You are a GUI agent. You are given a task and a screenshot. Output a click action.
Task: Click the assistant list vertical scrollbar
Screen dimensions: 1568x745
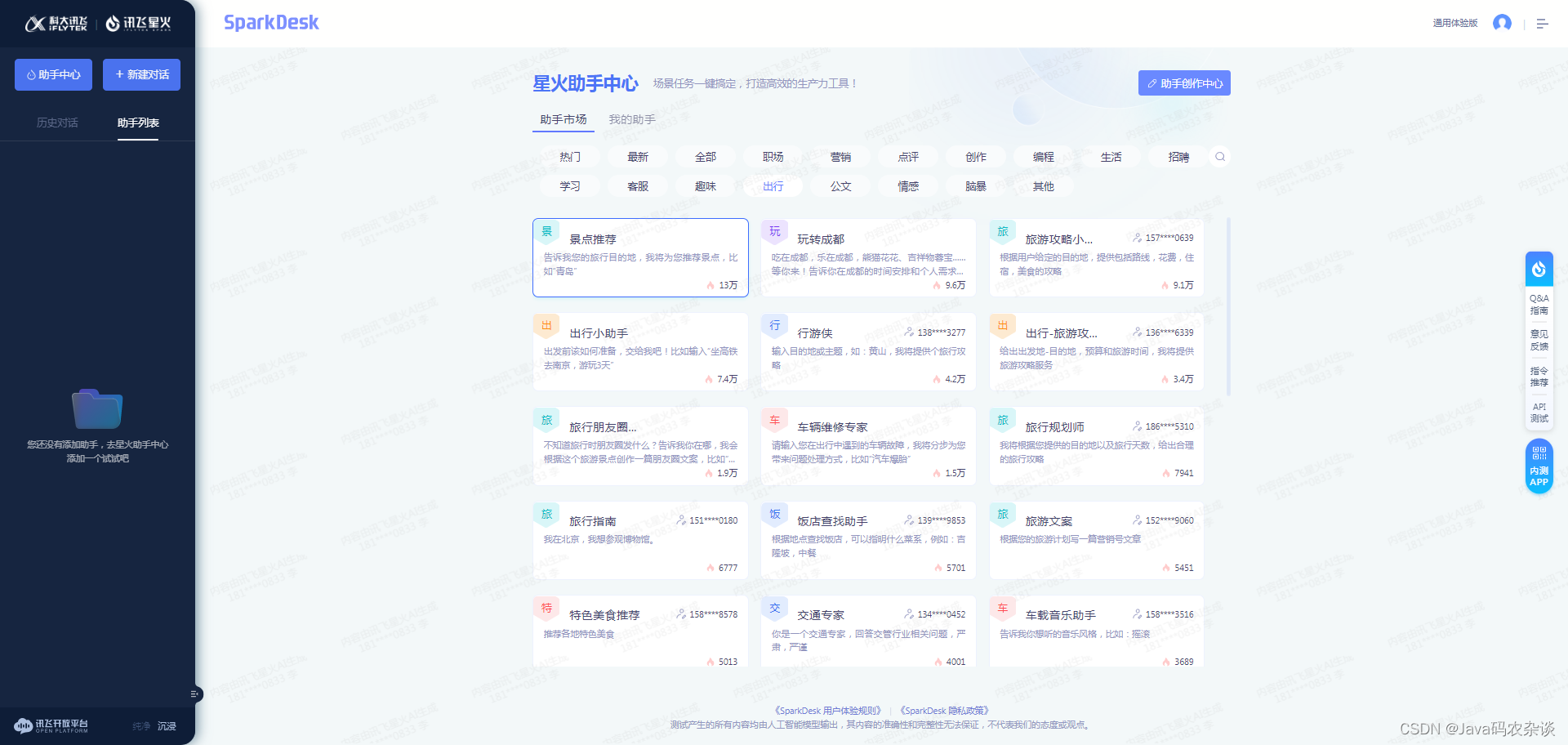pyautogui.click(x=1228, y=306)
